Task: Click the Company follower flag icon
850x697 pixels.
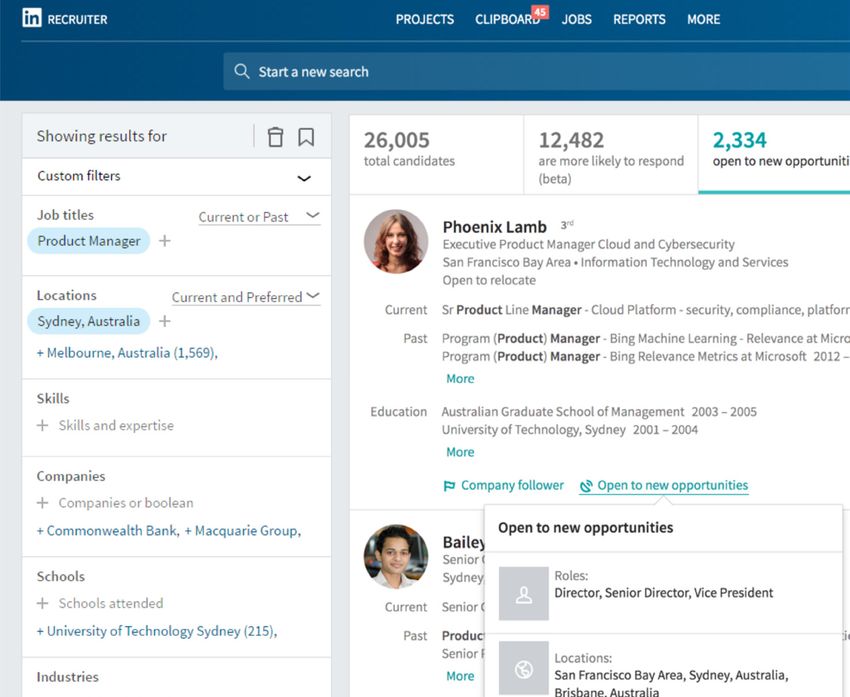Action: coord(449,486)
